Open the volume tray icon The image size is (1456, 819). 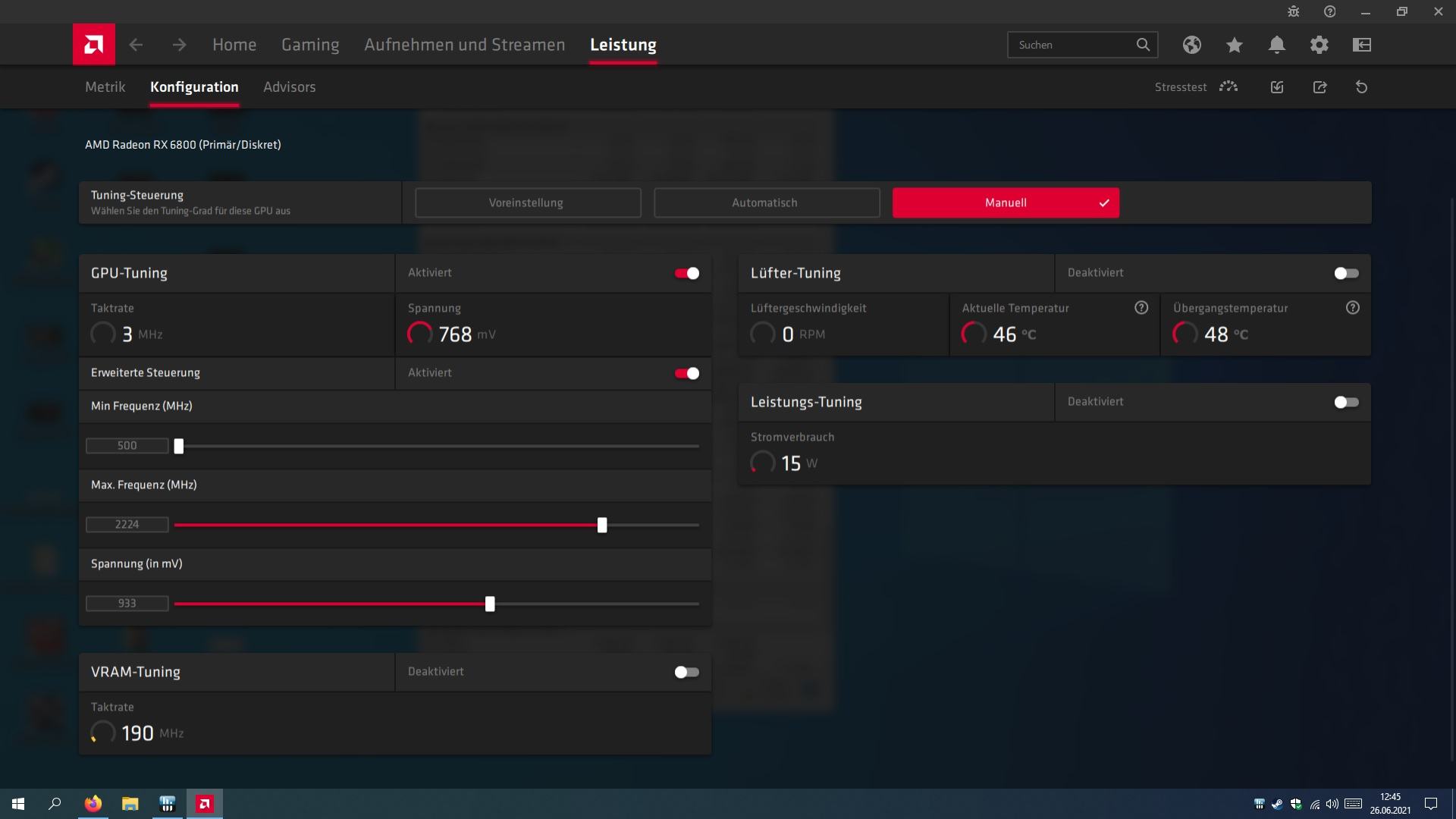[1332, 804]
